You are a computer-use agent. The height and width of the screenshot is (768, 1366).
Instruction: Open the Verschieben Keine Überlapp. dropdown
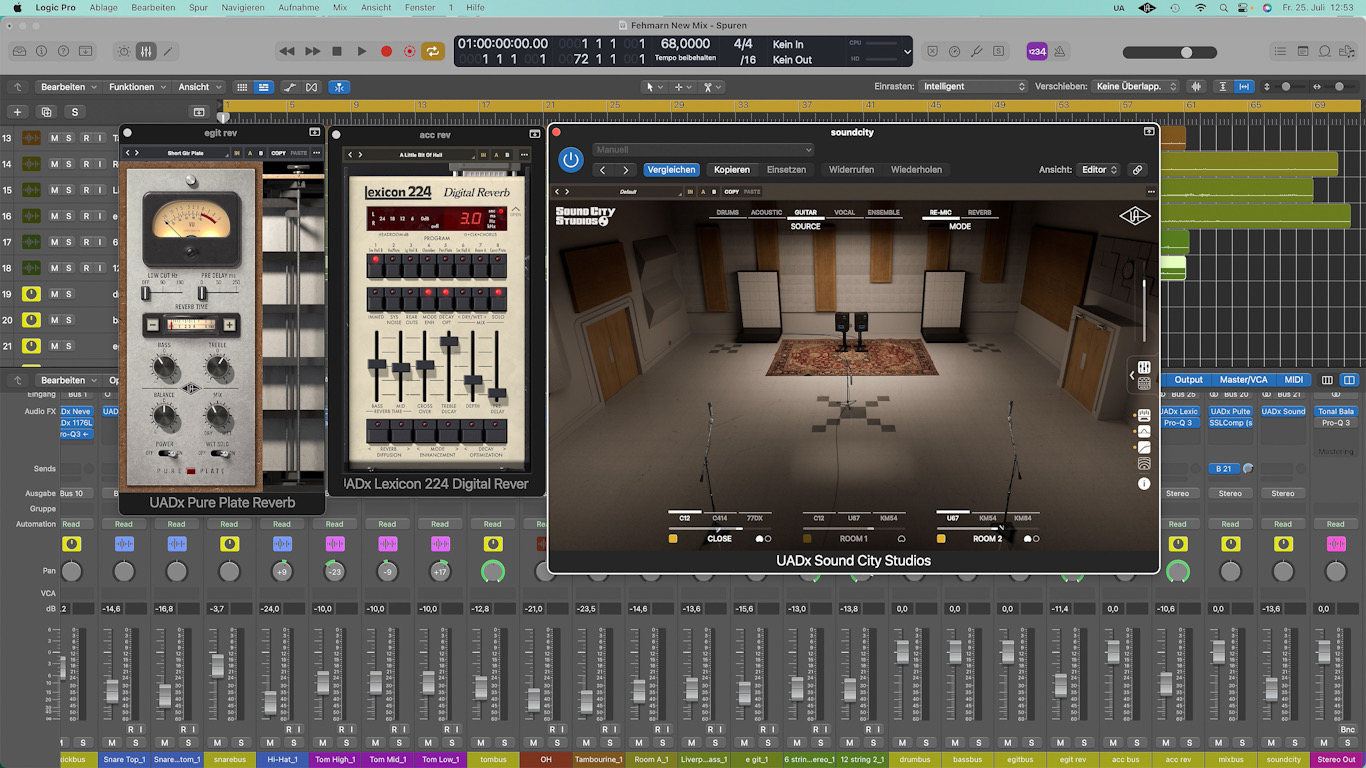[1136, 87]
